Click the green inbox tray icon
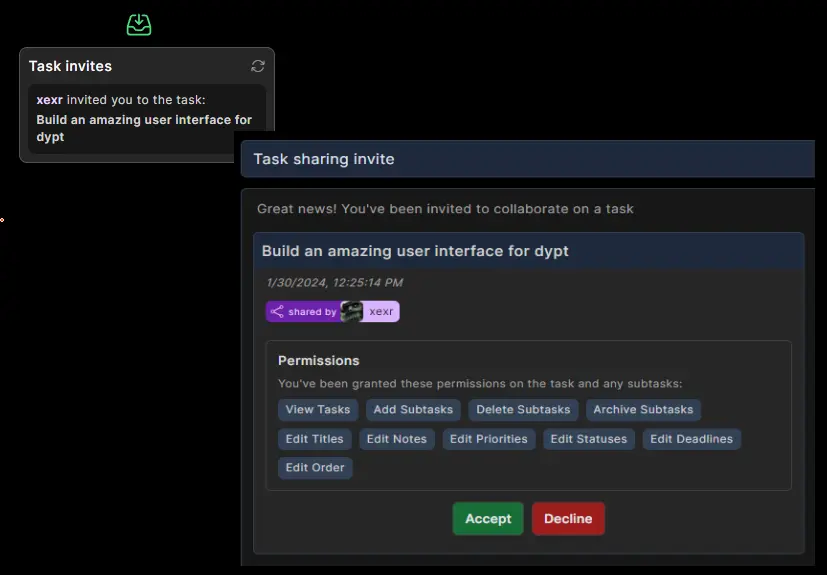 click(139, 24)
